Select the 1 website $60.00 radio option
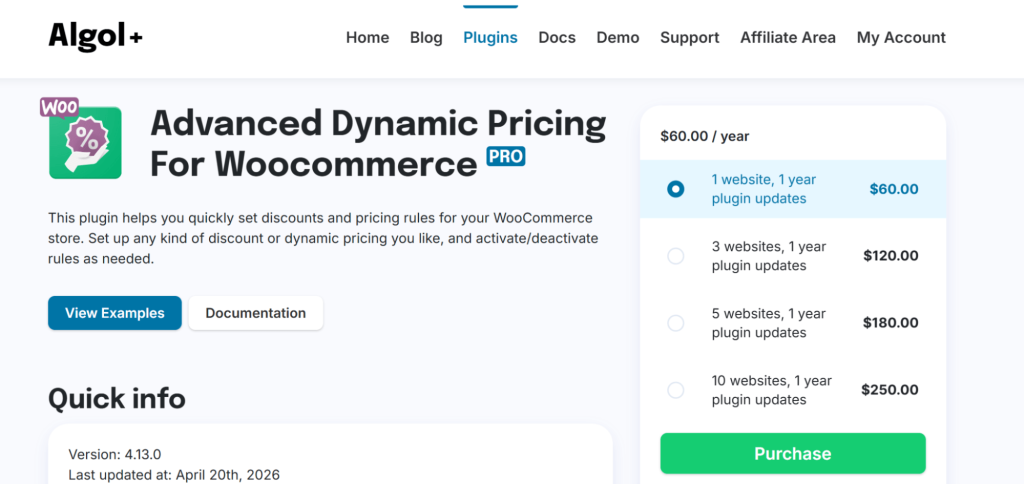 pyautogui.click(x=675, y=189)
